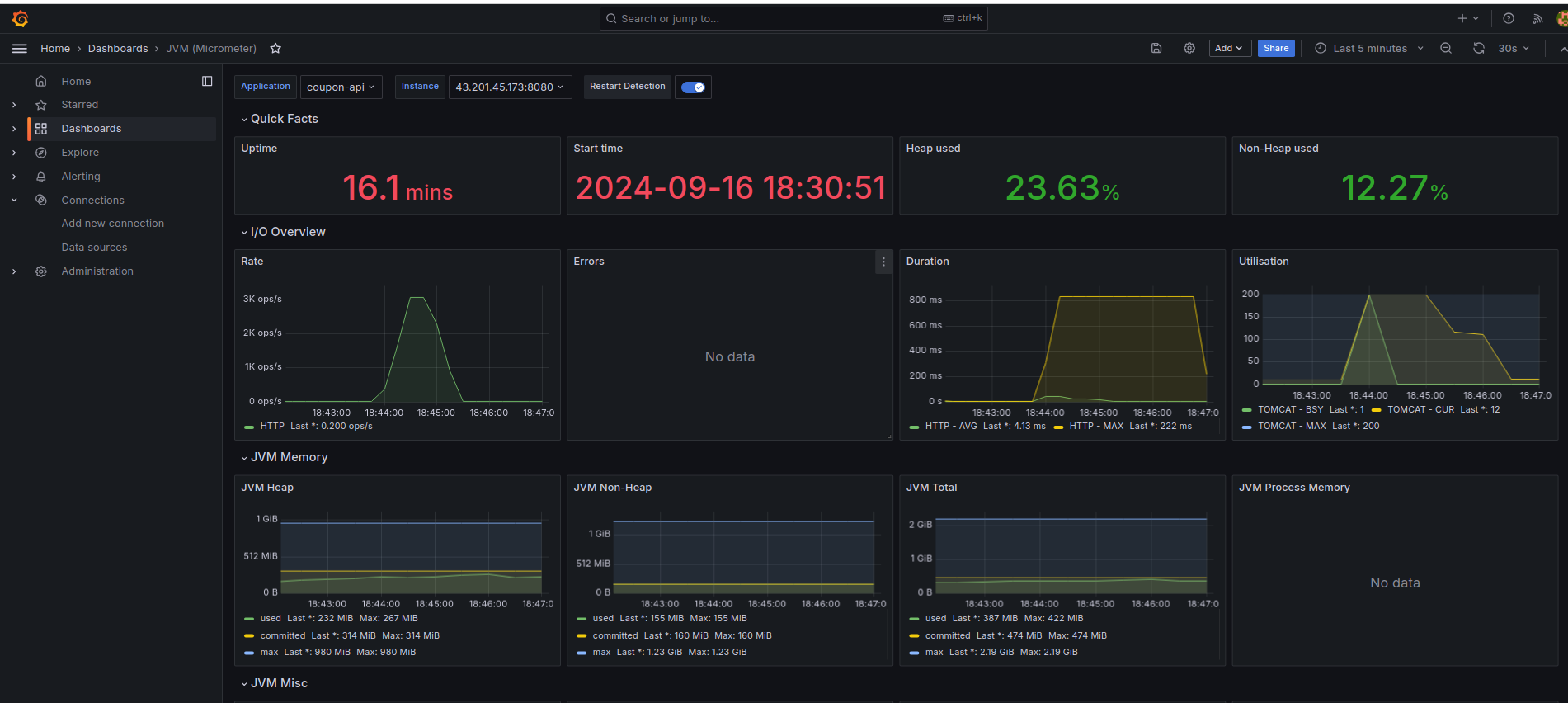
Task: Open the Uptime panel title
Action: pyautogui.click(x=259, y=149)
